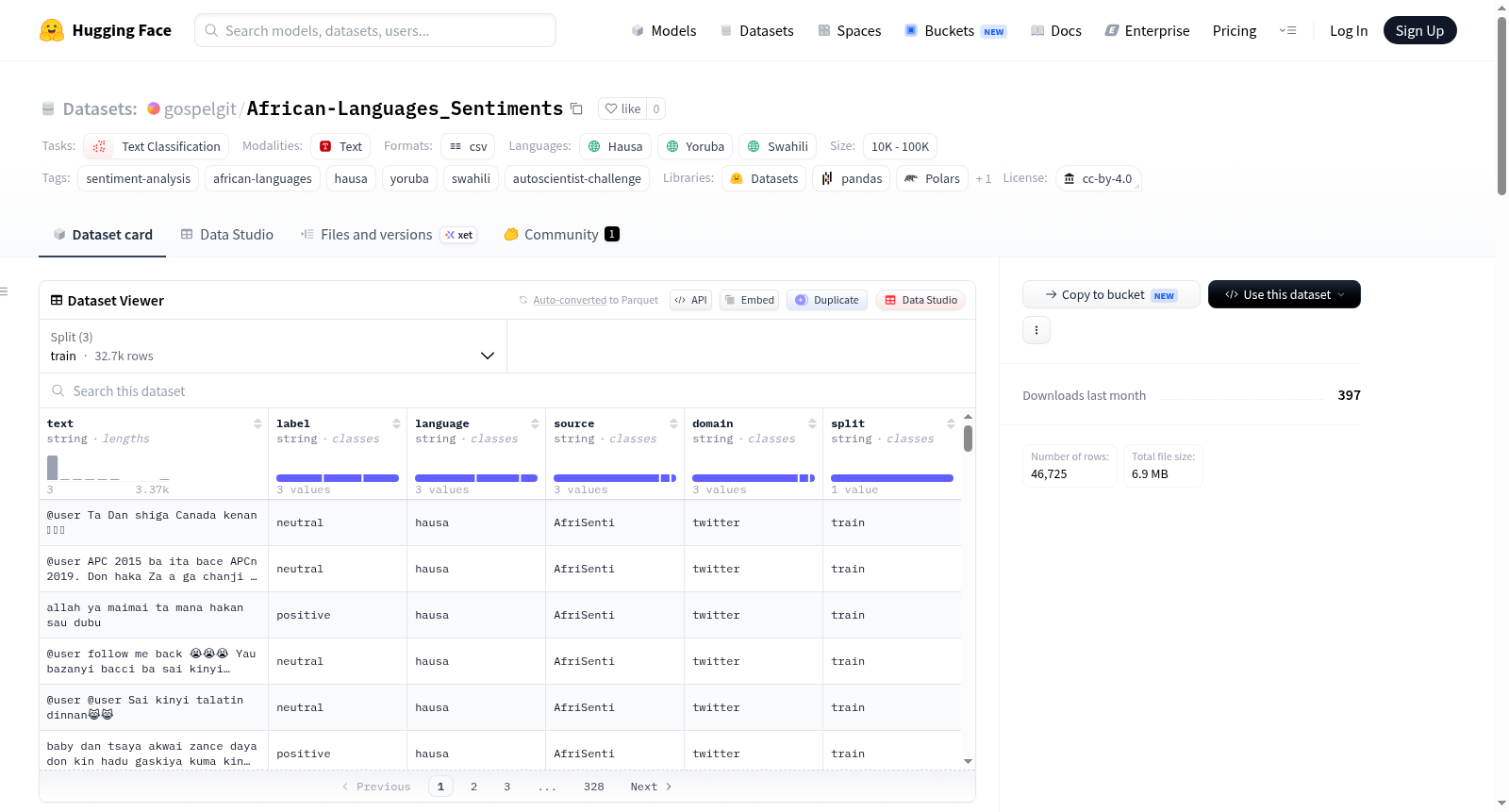The image size is (1509, 812).
Task: Open Data Studio from the viewer header
Action: (x=920, y=300)
